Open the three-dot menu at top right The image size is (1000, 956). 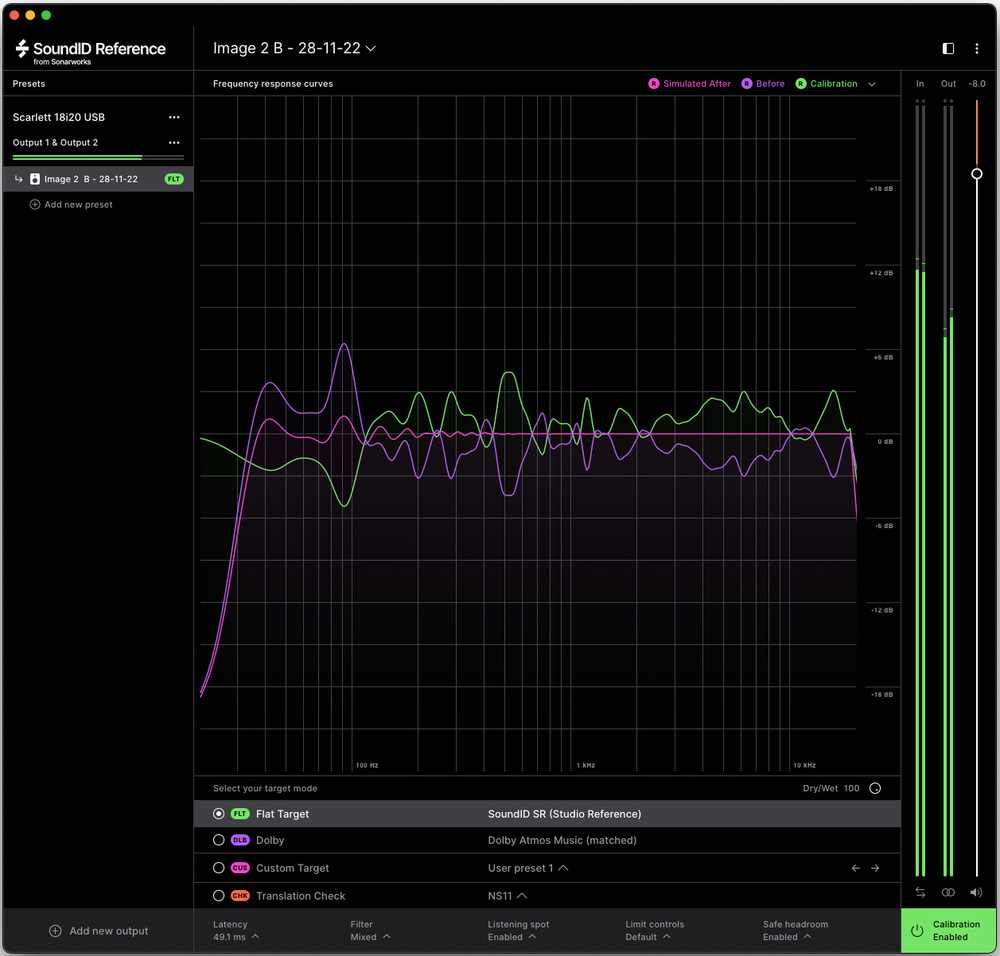coord(977,48)
